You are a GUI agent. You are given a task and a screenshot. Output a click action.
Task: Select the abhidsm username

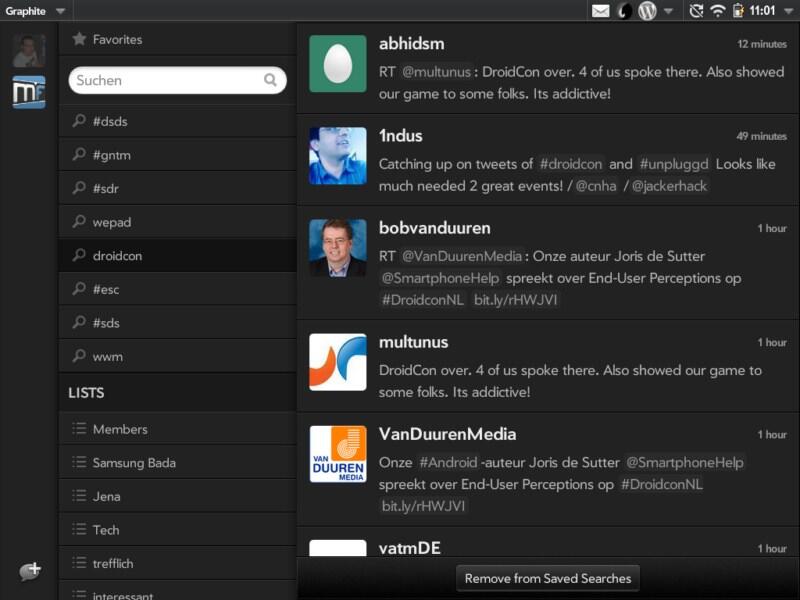[x=412, y=44]
